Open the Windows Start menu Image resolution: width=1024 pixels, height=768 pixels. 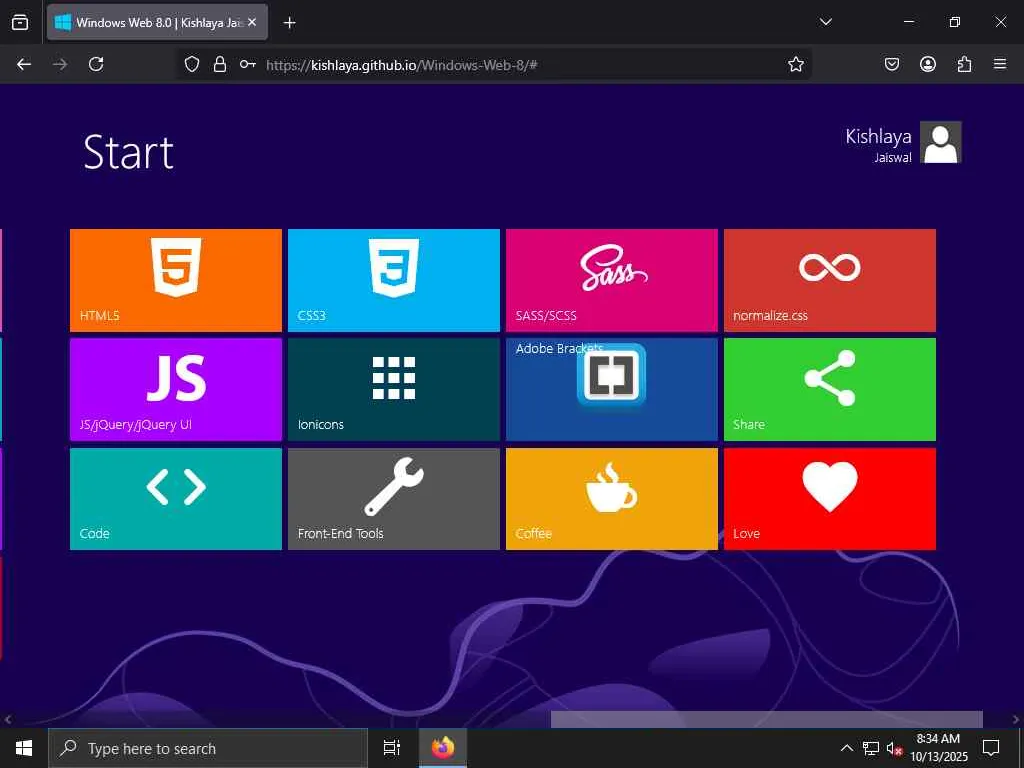tap(24, 748)
